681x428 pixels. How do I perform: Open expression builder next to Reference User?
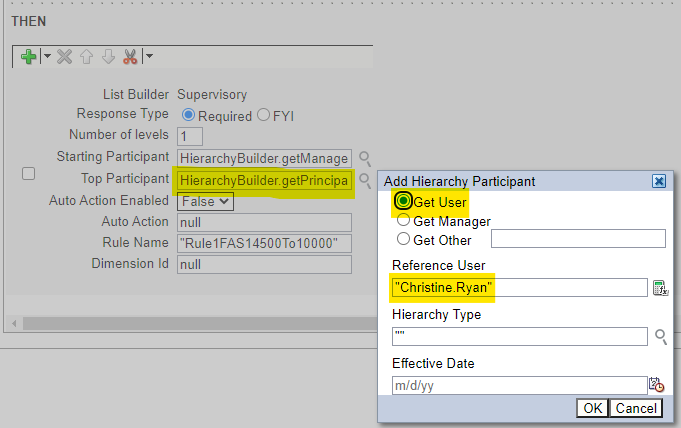pos(659,288)
